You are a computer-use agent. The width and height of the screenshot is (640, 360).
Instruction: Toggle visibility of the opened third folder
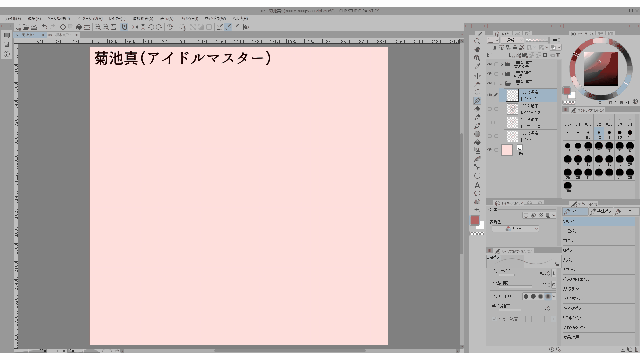(489, 83)
